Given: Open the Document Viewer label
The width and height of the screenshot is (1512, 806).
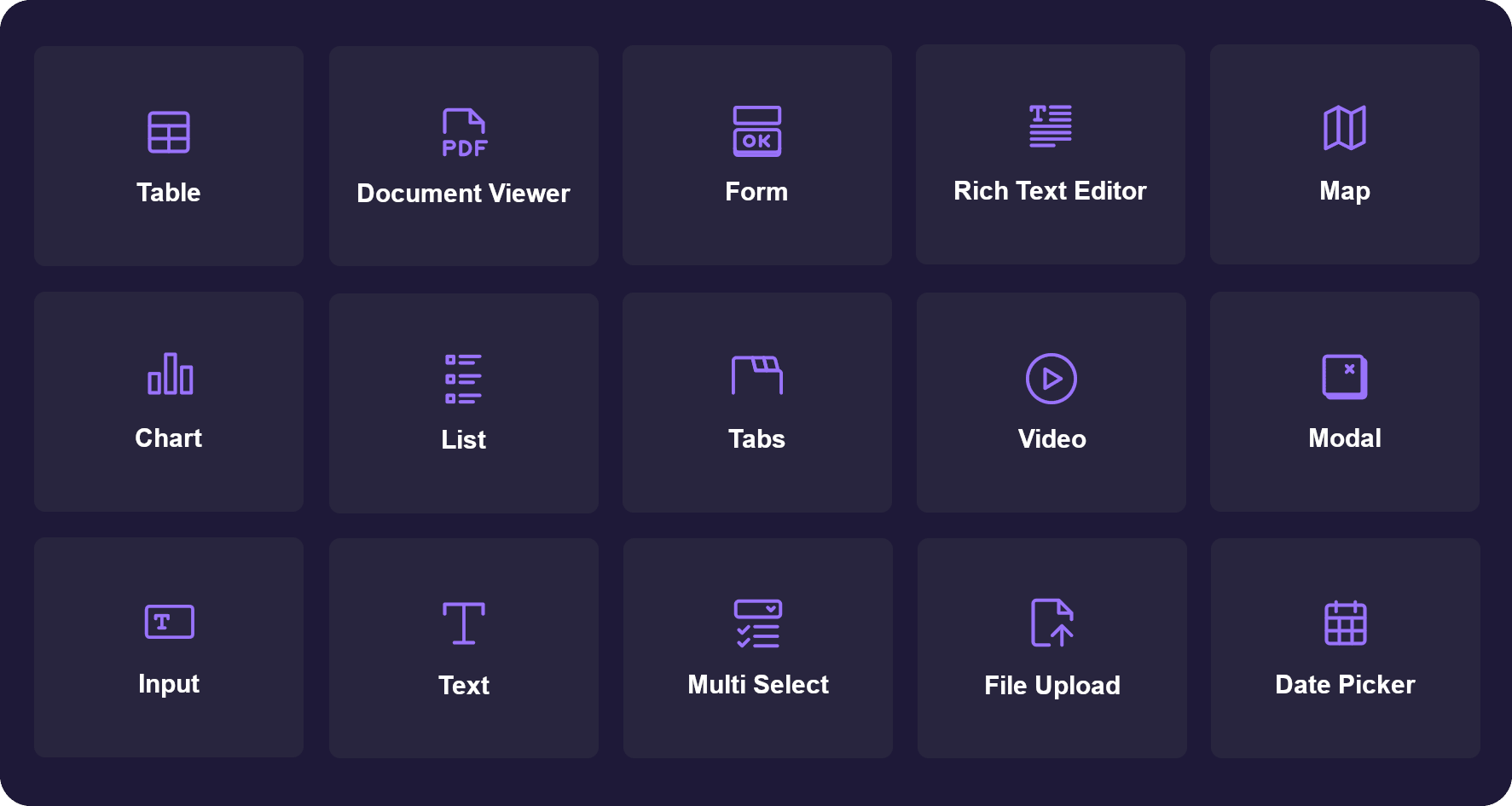Looking at the screenshot, I should pyautogui.click(x=463, y=194).
